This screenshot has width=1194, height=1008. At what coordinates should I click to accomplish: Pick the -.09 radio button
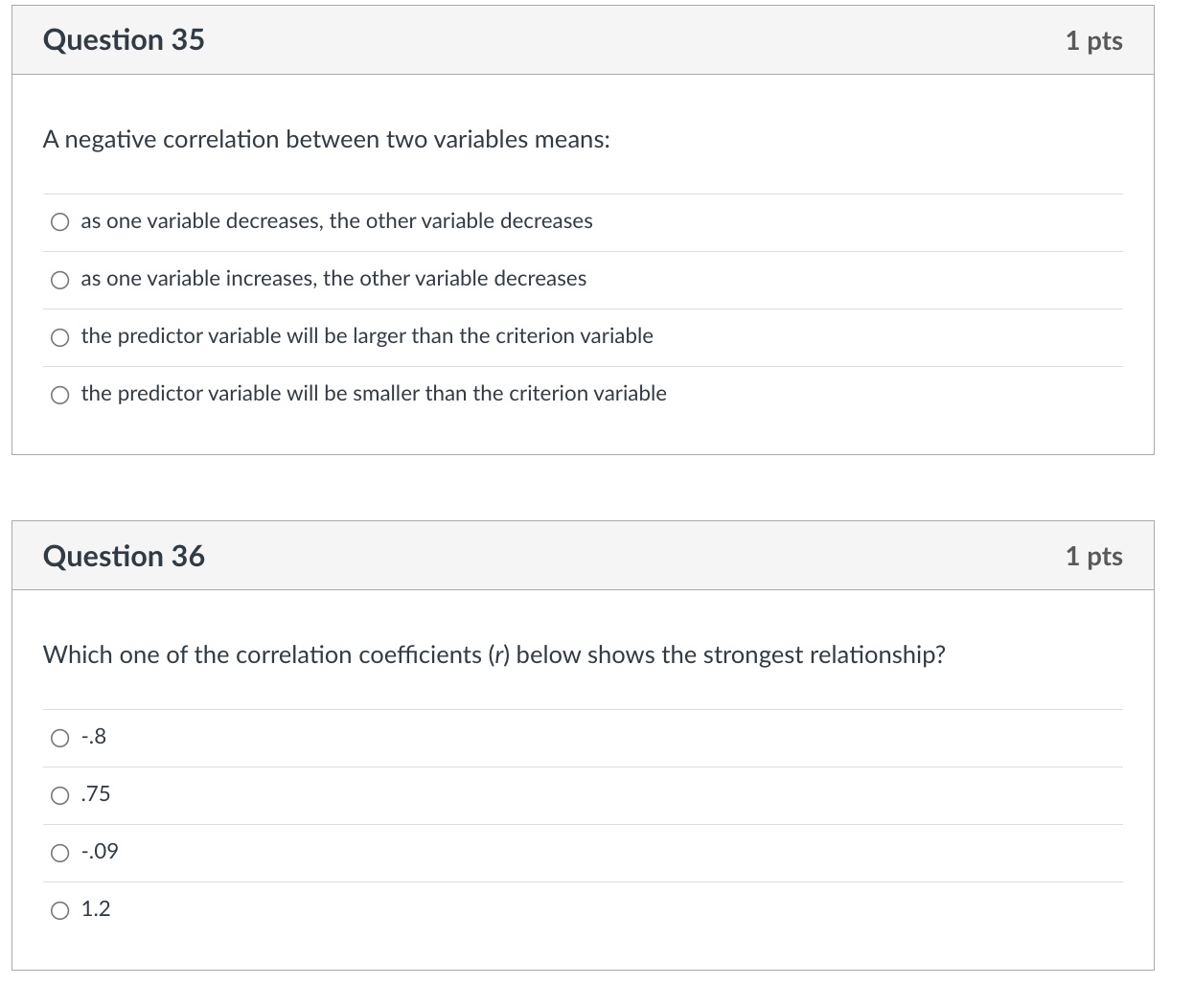[60, 853]
